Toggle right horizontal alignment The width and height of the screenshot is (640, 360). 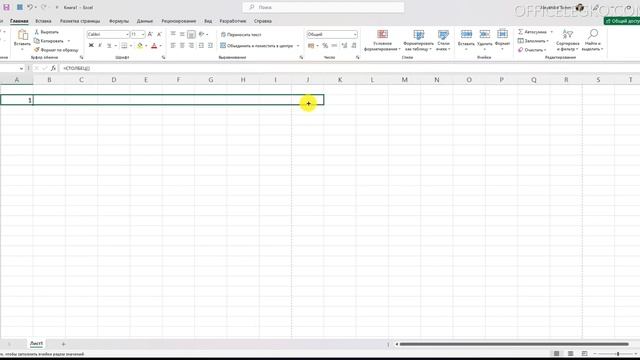[191, 46]
